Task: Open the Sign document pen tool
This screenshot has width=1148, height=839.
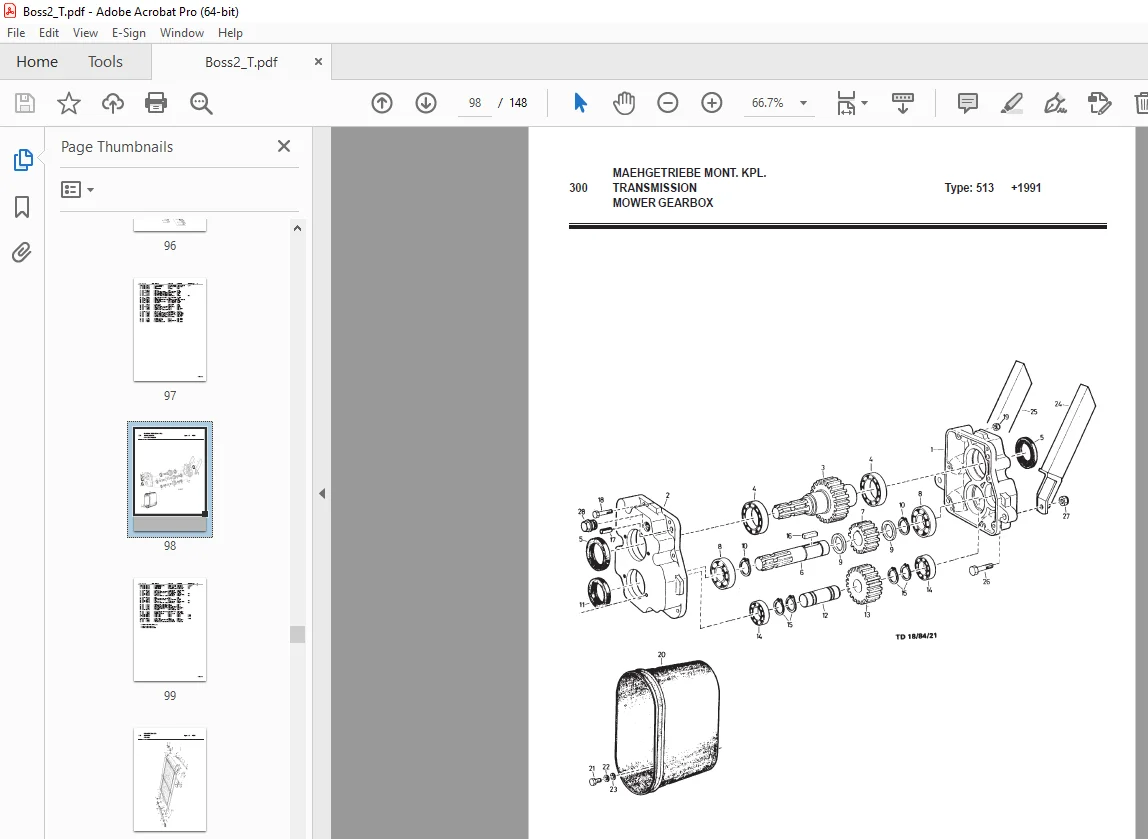Action: click(x=1055, y=103)
